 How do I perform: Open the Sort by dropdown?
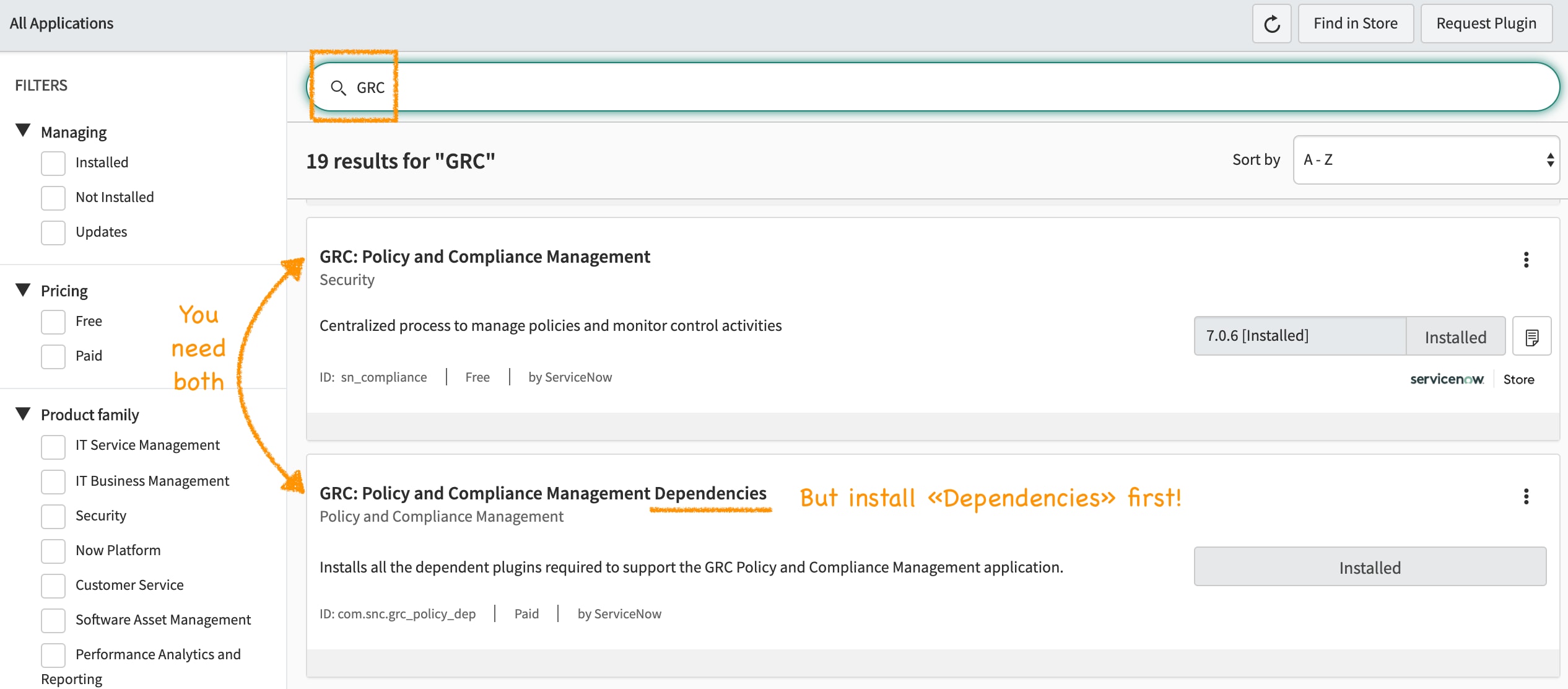1426,160
